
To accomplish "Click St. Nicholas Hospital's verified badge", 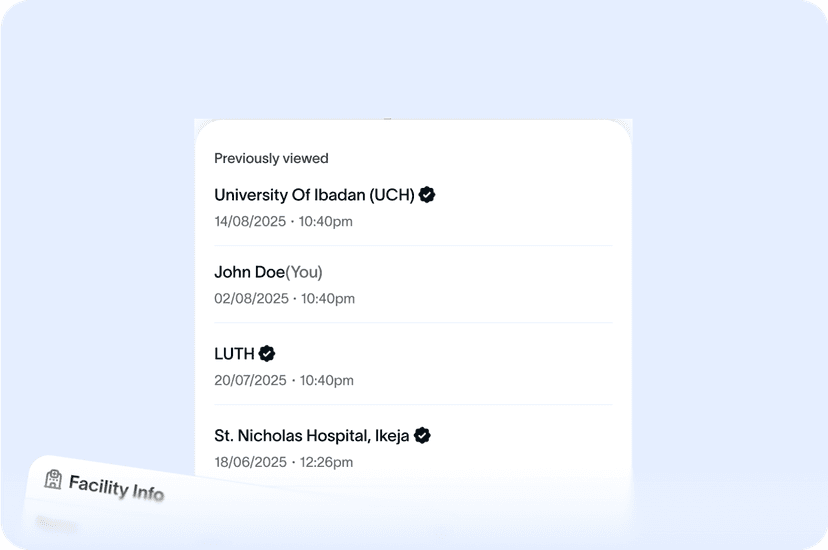I will click(423, 435).
